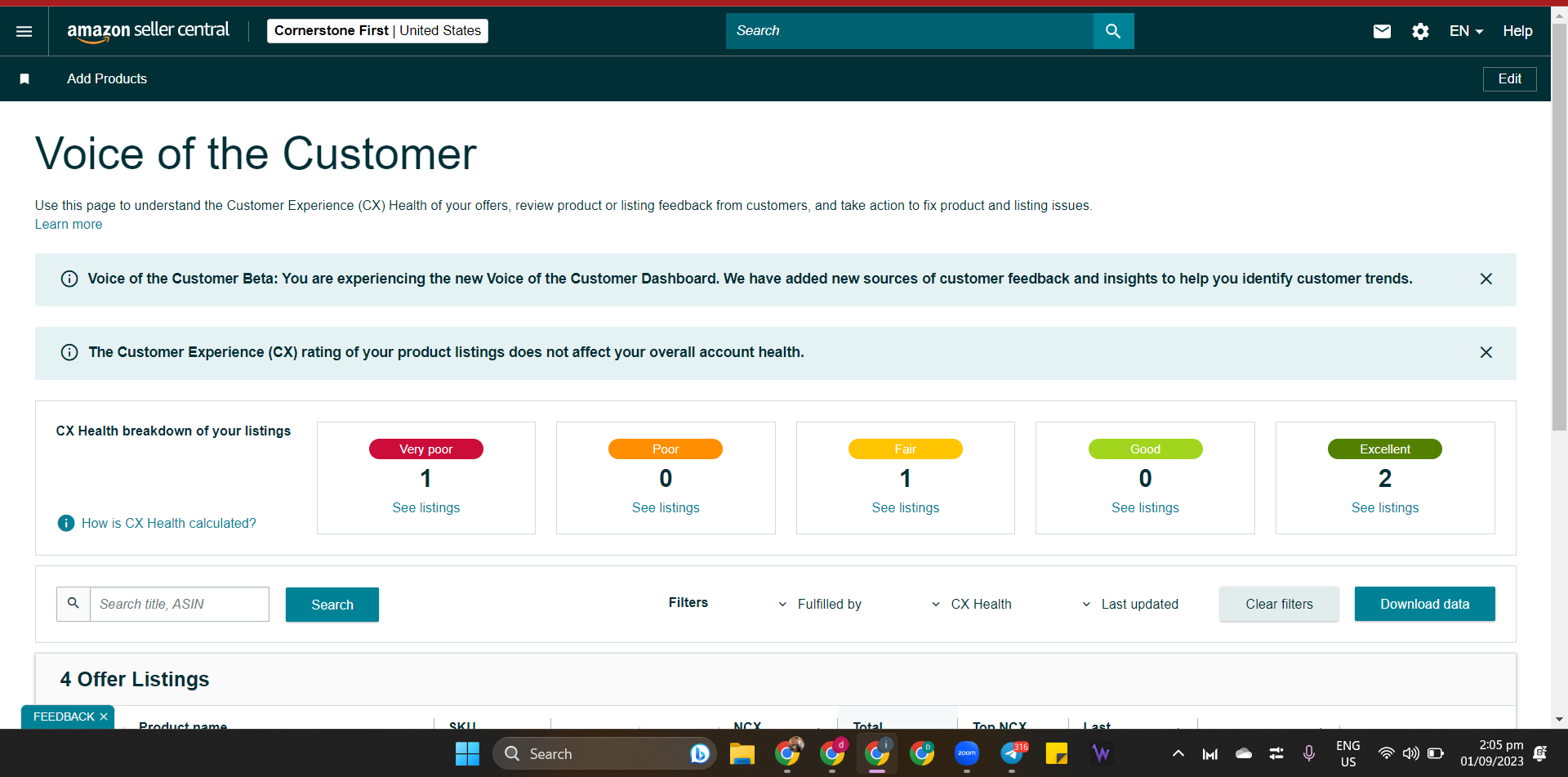Follow the Learn more link
Image resolution: width=1568 pixels, height=777 pixels.
tap(69, 225)
